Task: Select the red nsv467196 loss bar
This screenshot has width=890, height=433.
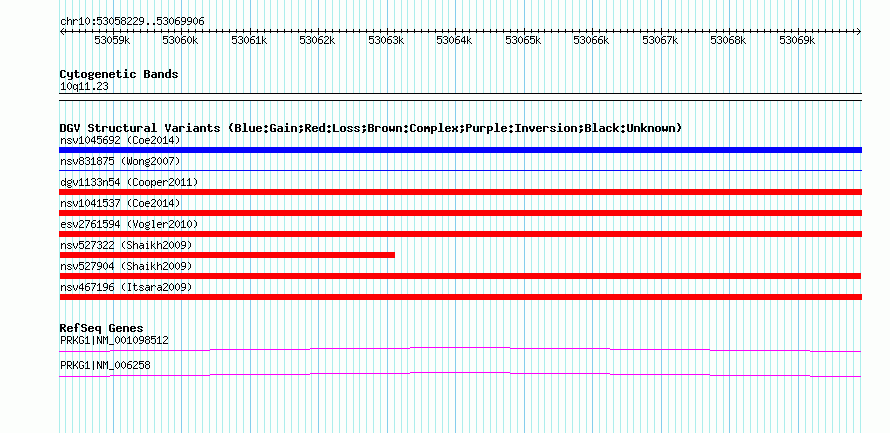Action: coord(460,297)
